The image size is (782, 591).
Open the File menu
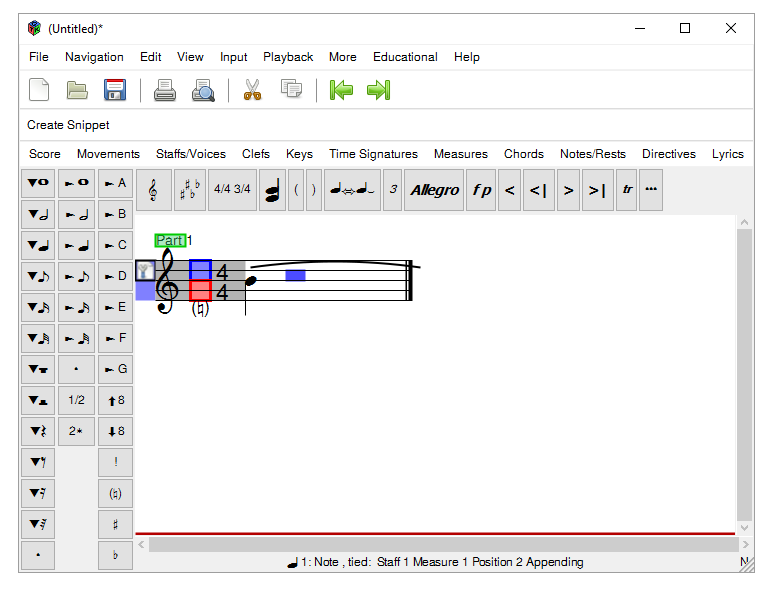pyautogui.click(x=38, y=57)
